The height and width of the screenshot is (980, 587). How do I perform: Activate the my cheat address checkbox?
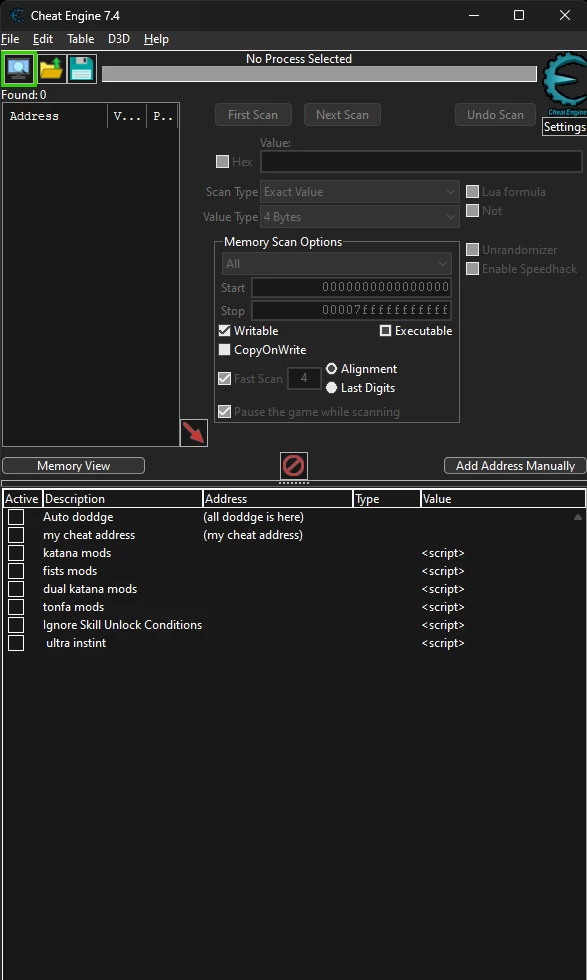pyautogui.click(x=16, y=535)
